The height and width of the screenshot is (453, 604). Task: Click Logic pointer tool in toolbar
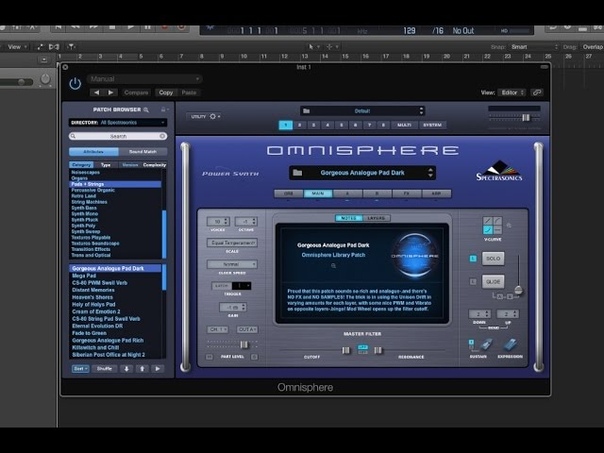pyautogui.click(x=311, y=47)
